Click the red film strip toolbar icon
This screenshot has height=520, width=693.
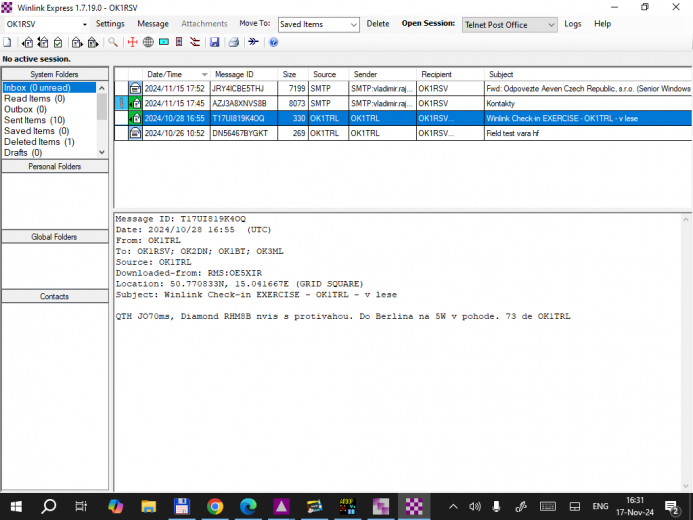[x=179, y=42]
